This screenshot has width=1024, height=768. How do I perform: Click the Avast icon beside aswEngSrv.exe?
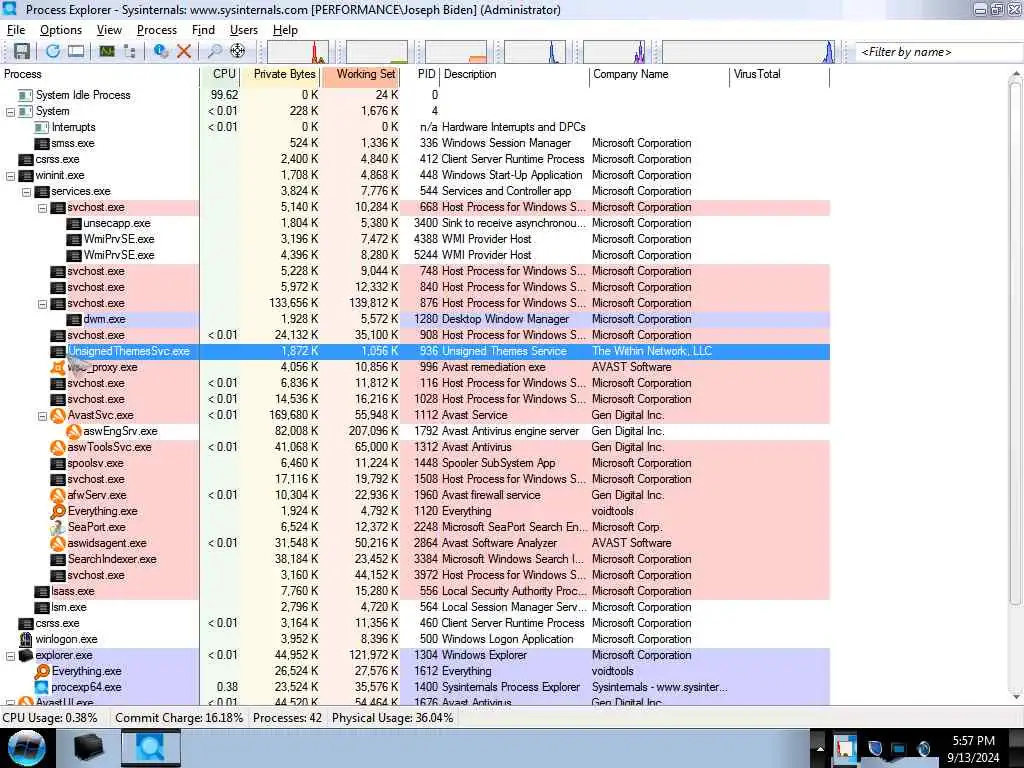click(x=74, y=431)
